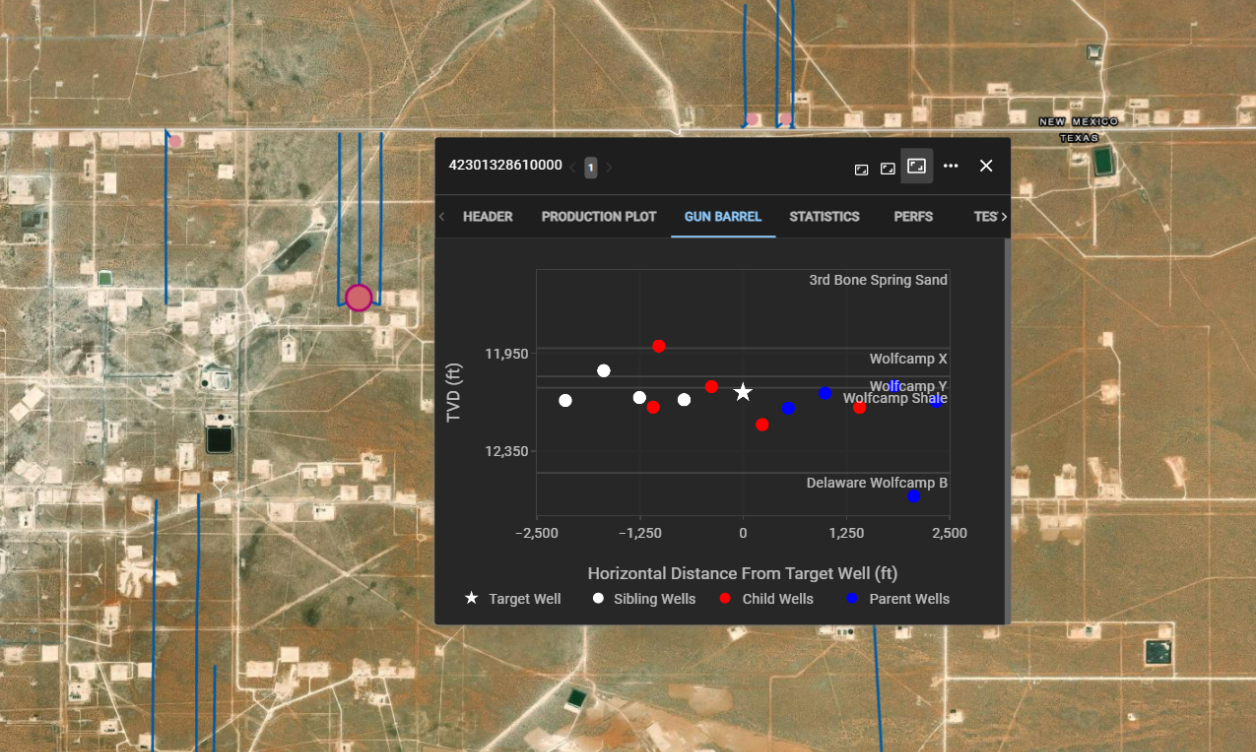This screenshot has height=752, width=1256.
Task: Click the well count badge showing 1
Action: tap(591, 167)
